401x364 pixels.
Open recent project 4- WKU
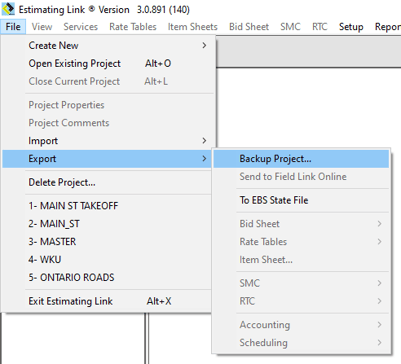click(x=108, y=260)
